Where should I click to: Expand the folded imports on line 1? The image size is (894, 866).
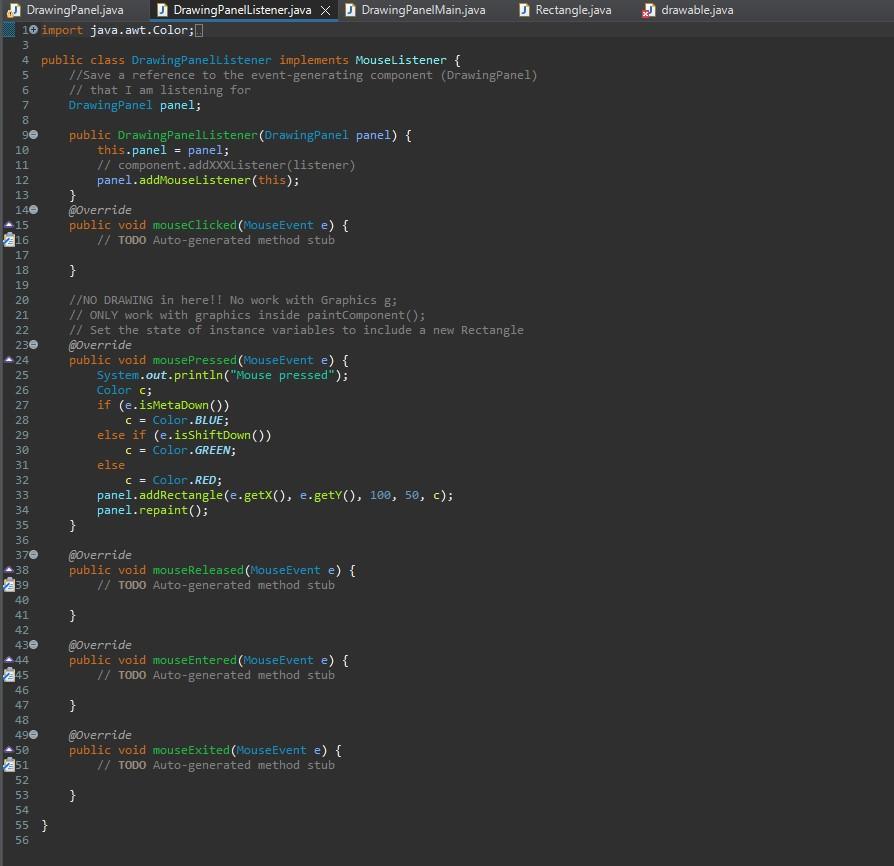click(x=34, y=30)
